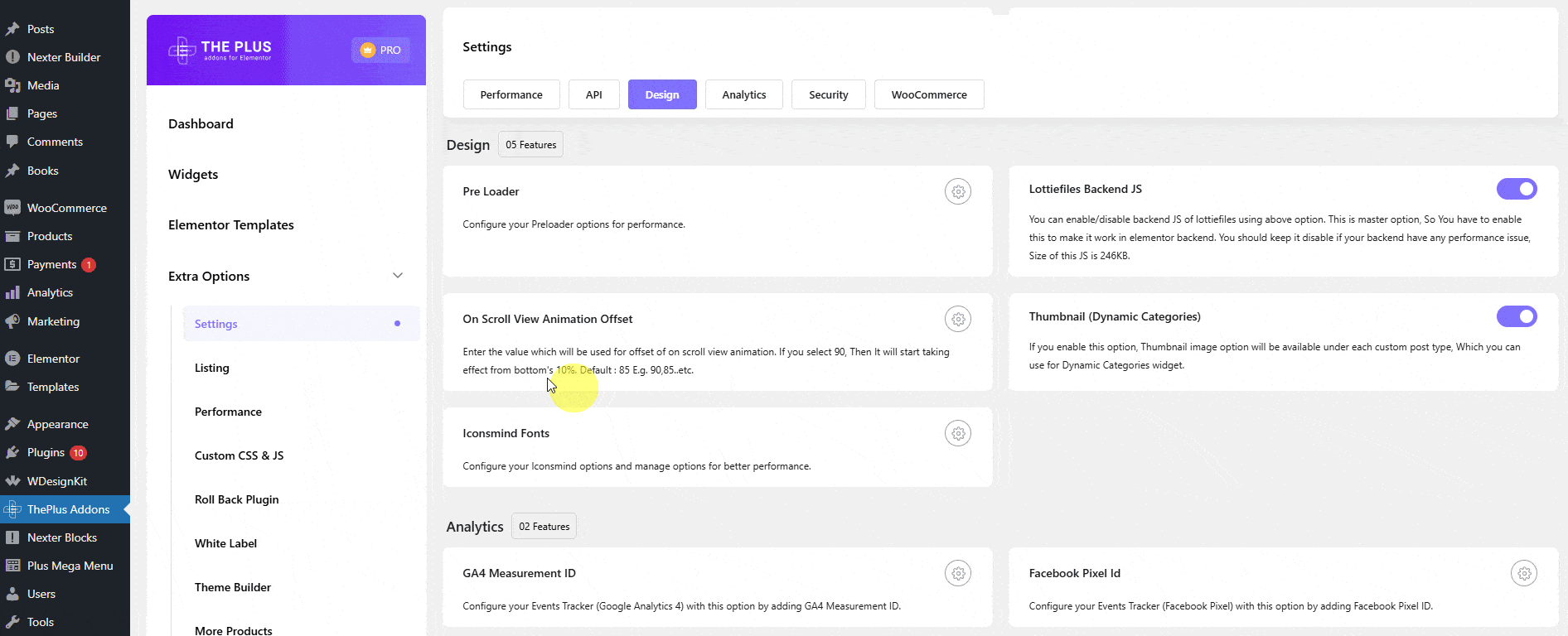Click the Users person icon
This screenshot has width=1568, height=636.
(x=12, y=594)
